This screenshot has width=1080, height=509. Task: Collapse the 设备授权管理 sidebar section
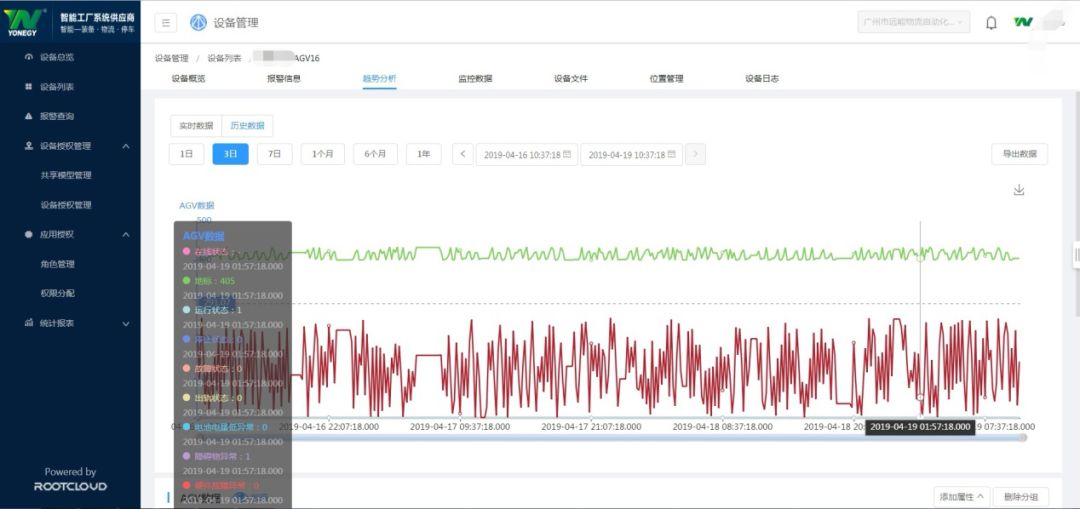pos(125,146)
